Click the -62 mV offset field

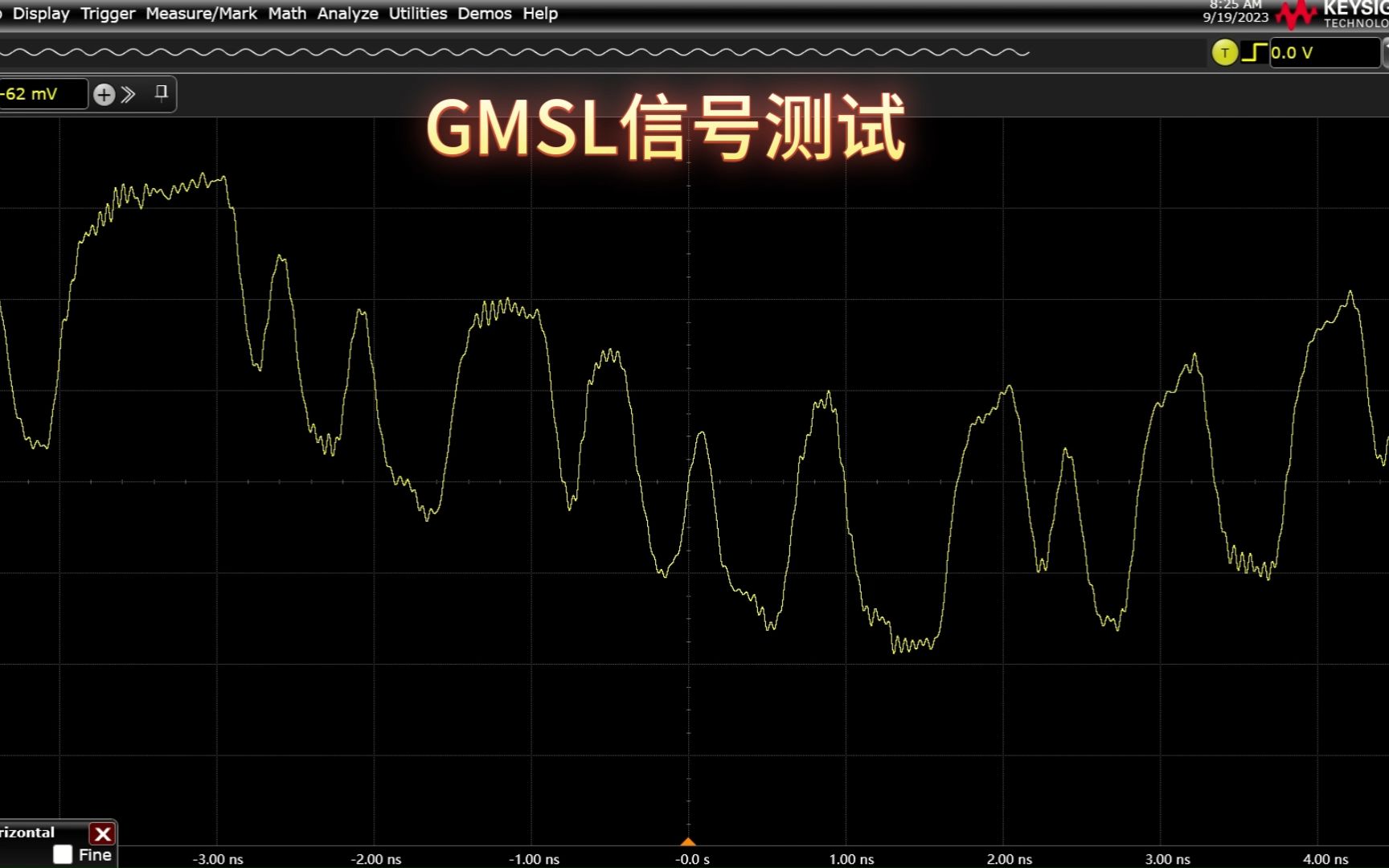tap(43, 94)
